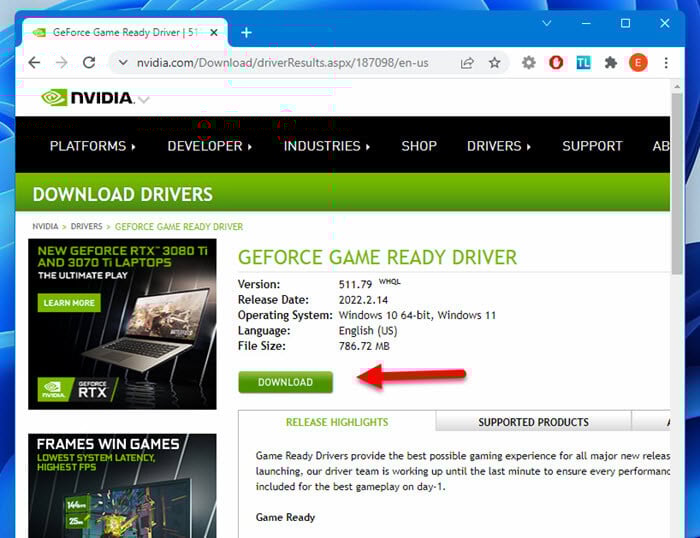Open the INDUSTRIES menu
700x538 pixels.
tap(327, 146)
